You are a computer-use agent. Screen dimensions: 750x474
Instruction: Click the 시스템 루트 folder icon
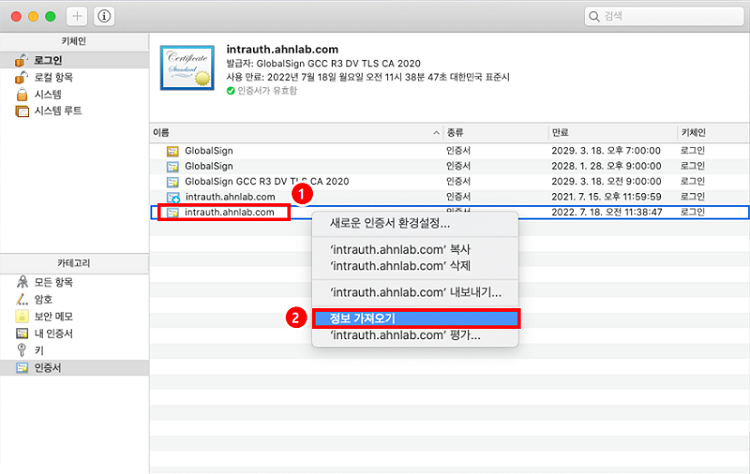click(x=22, y=111)
